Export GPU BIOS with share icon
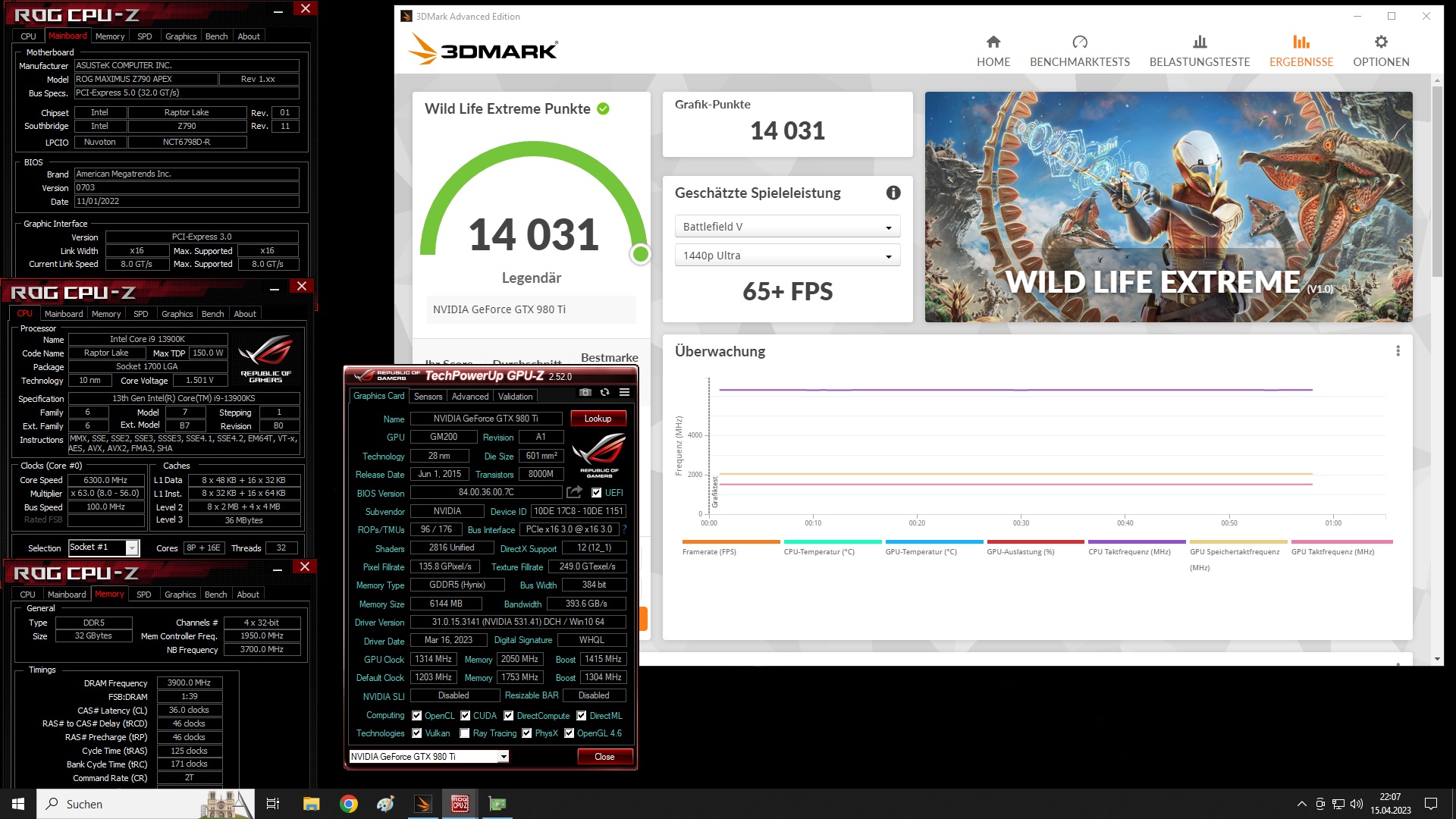 [574, 492]
